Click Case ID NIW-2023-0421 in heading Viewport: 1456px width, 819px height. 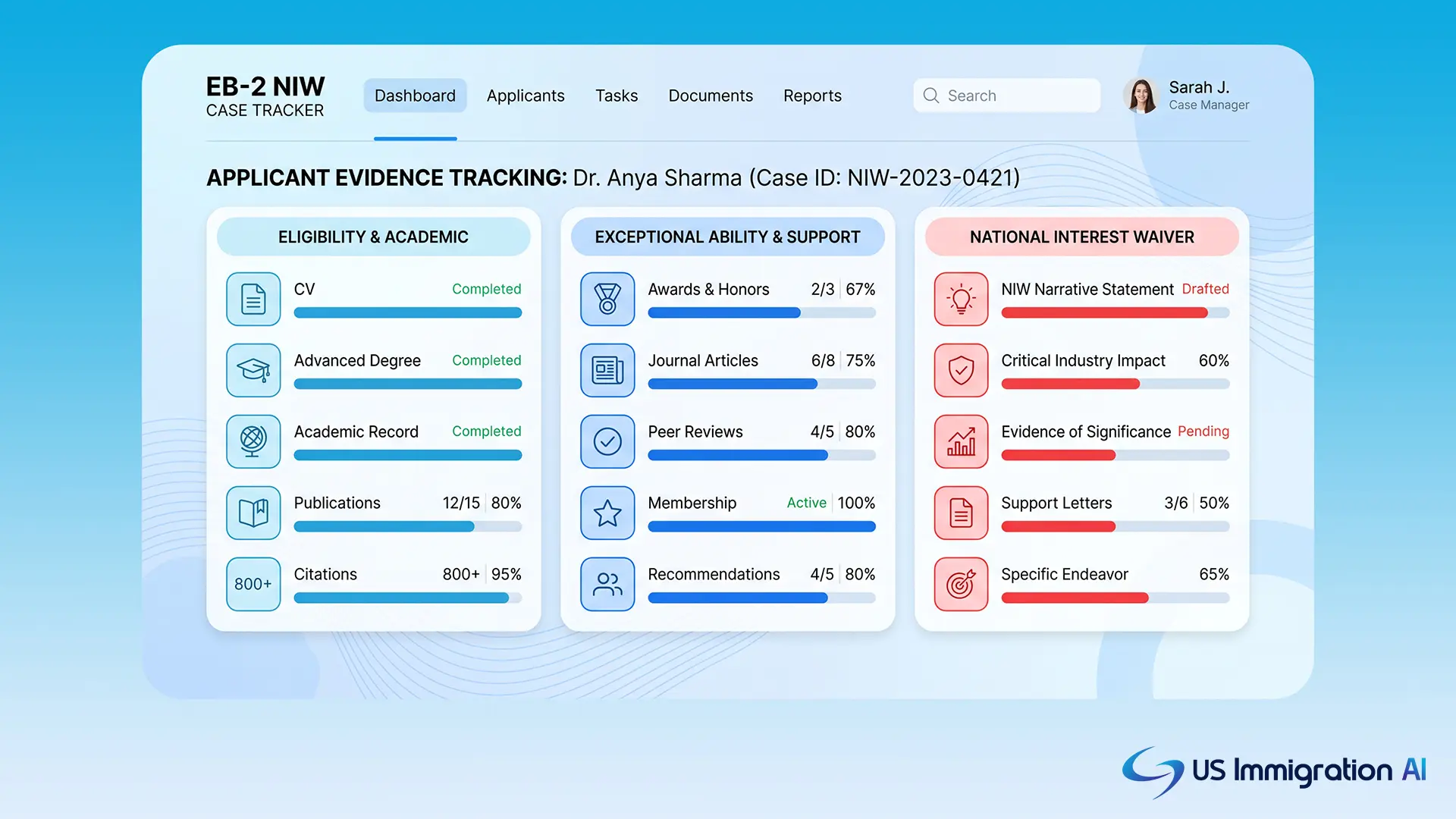pos(884,177)
